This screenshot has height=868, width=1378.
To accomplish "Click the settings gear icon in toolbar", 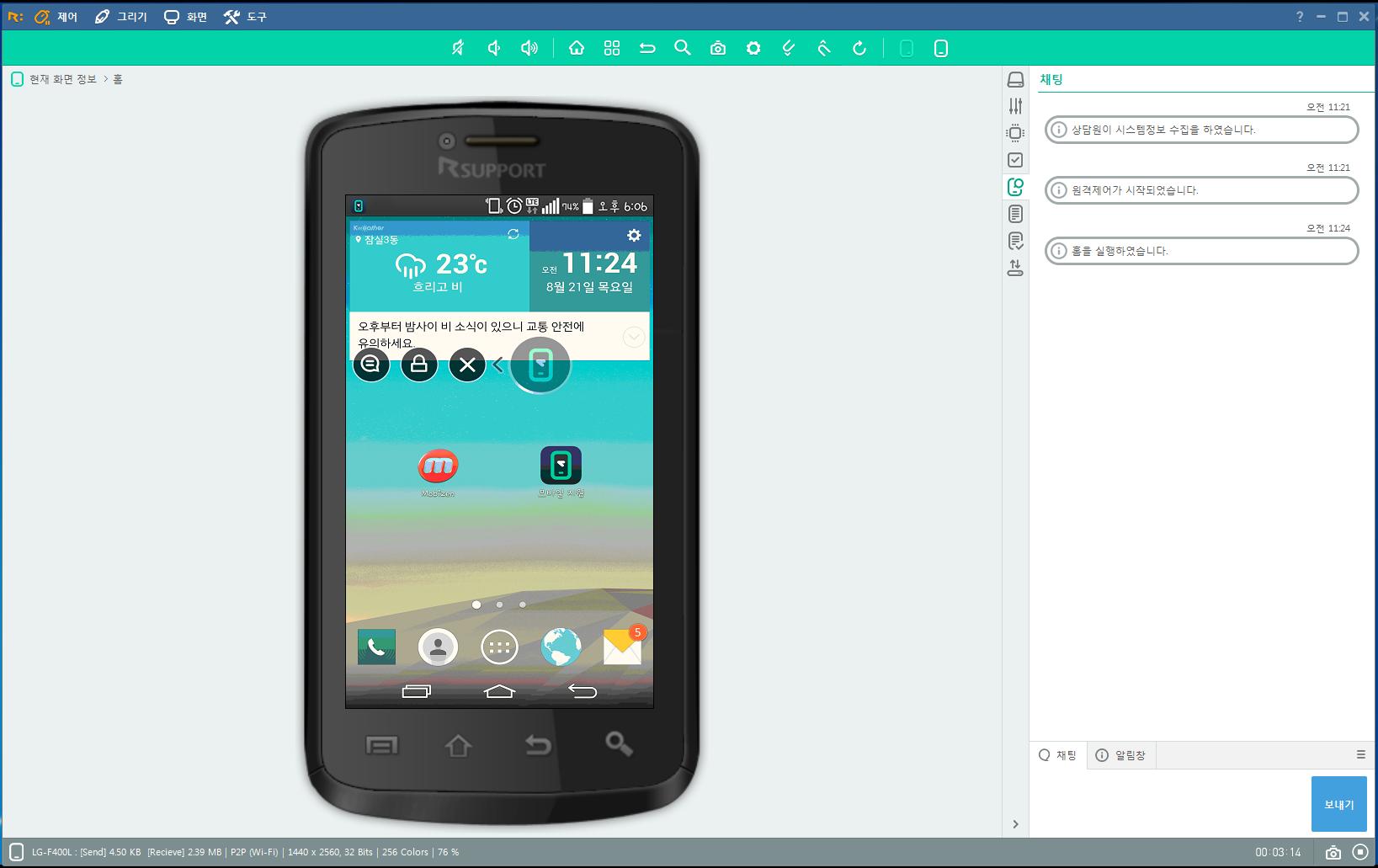I will pos(753,48).
